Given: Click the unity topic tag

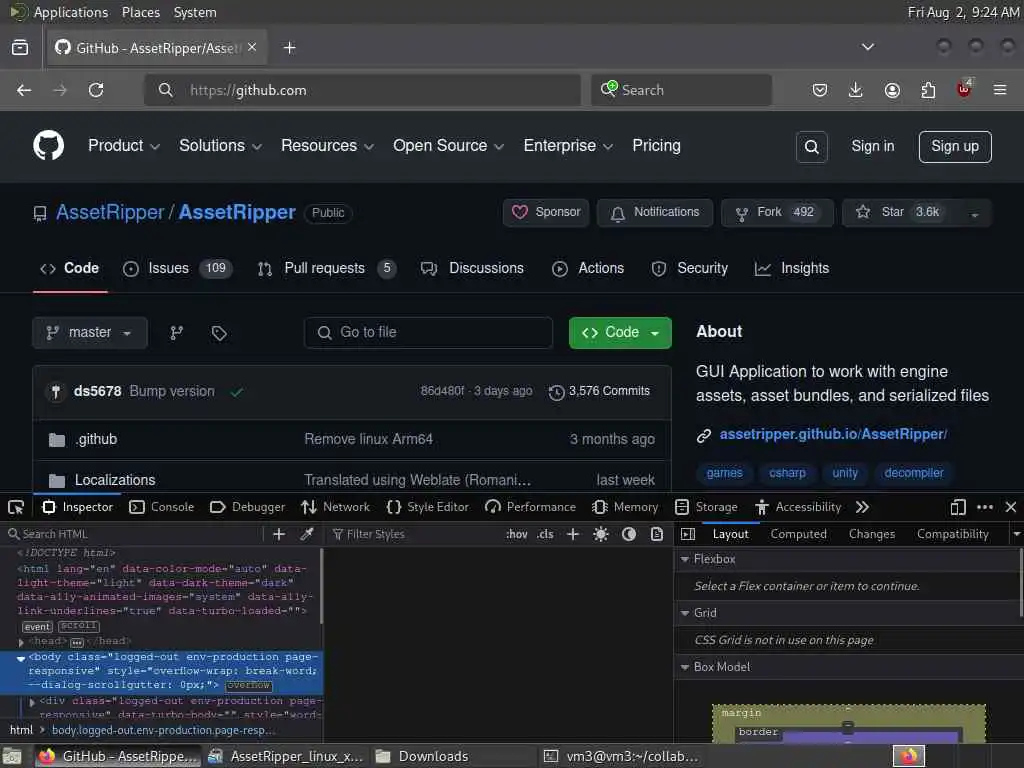Looking at the screenshot, I should coord(844,473).
